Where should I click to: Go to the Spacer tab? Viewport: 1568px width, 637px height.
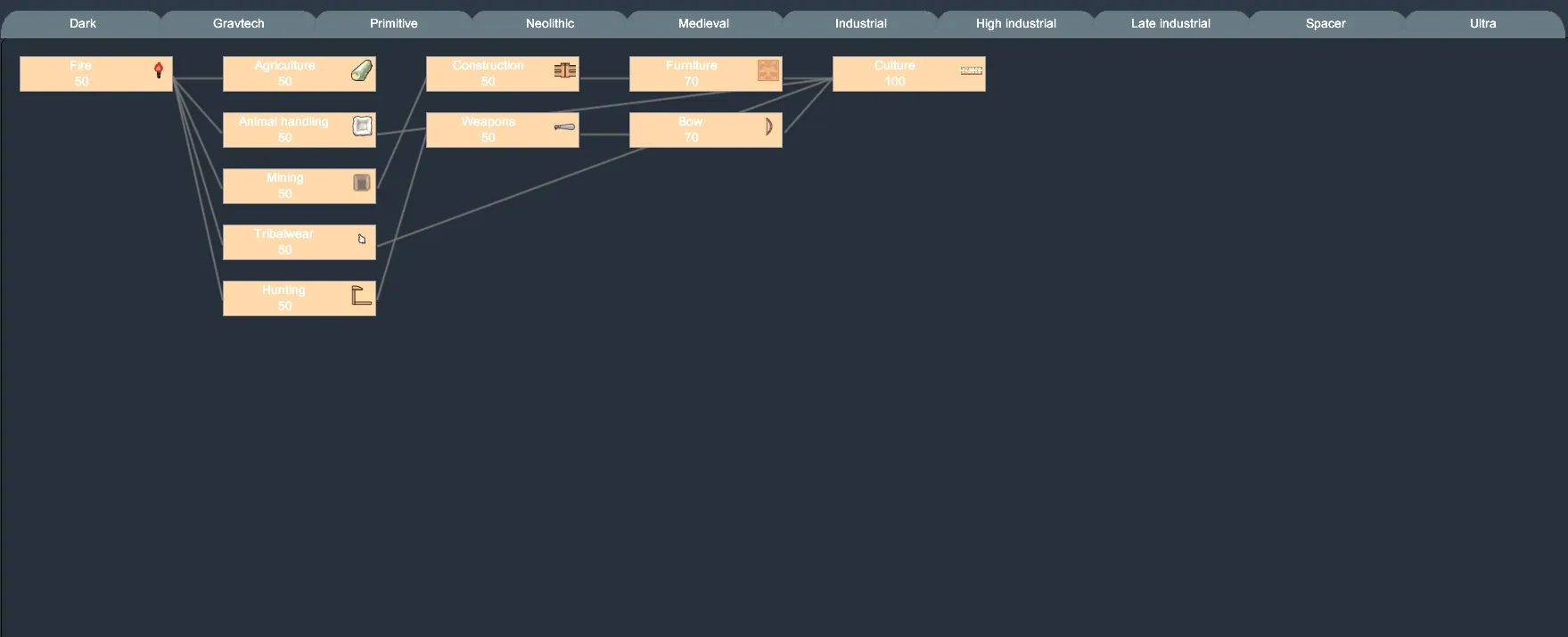click(1325, 24)
